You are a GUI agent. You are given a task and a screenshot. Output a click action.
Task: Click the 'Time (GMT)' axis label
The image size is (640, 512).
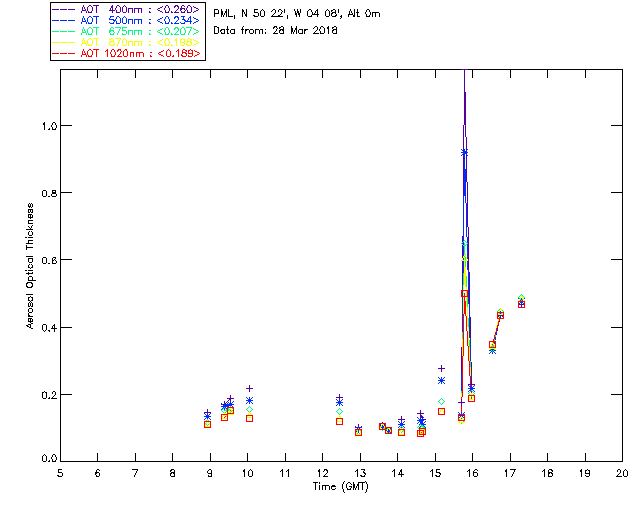[340, 487]
